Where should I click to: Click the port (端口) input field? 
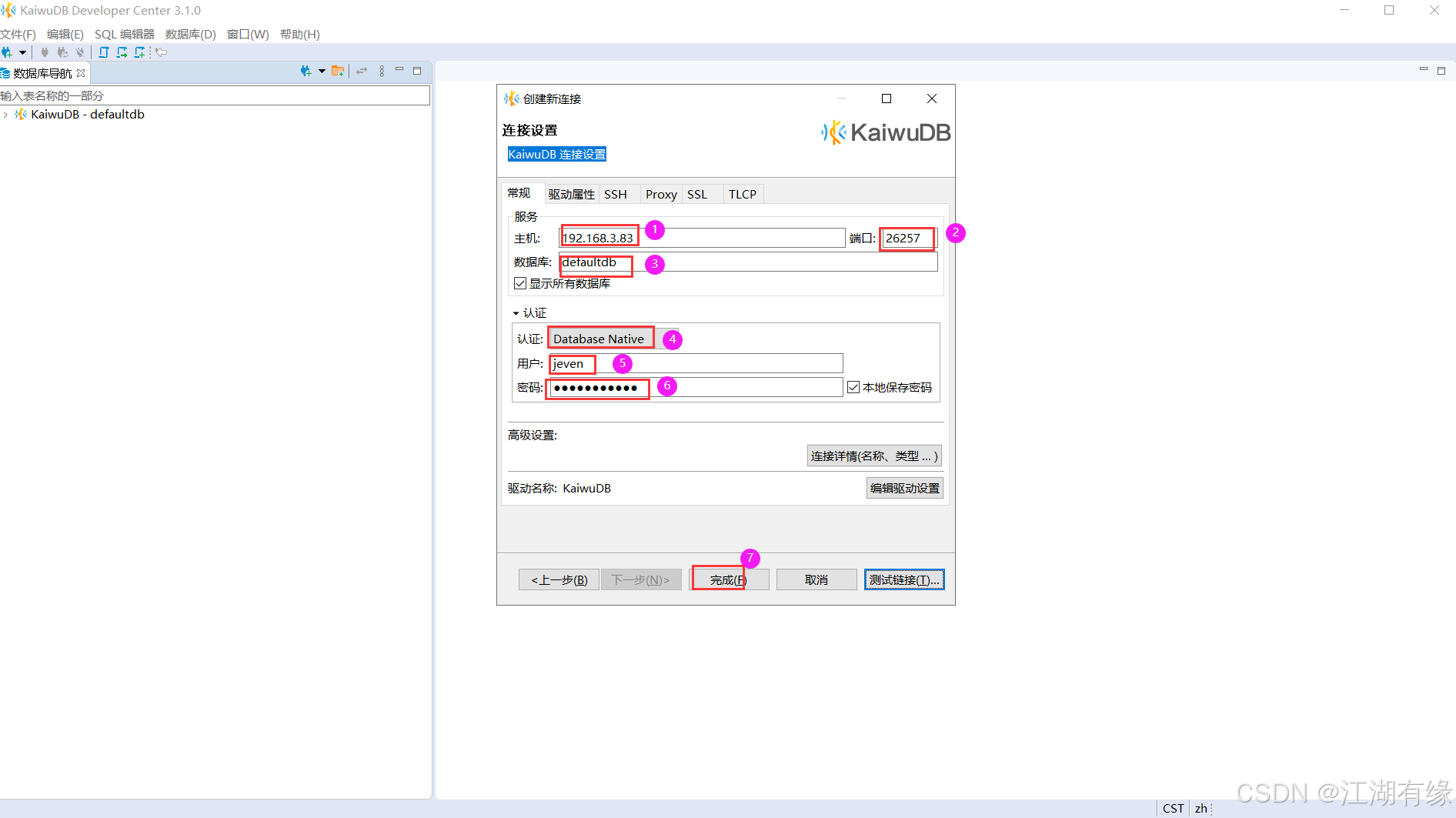909,238
